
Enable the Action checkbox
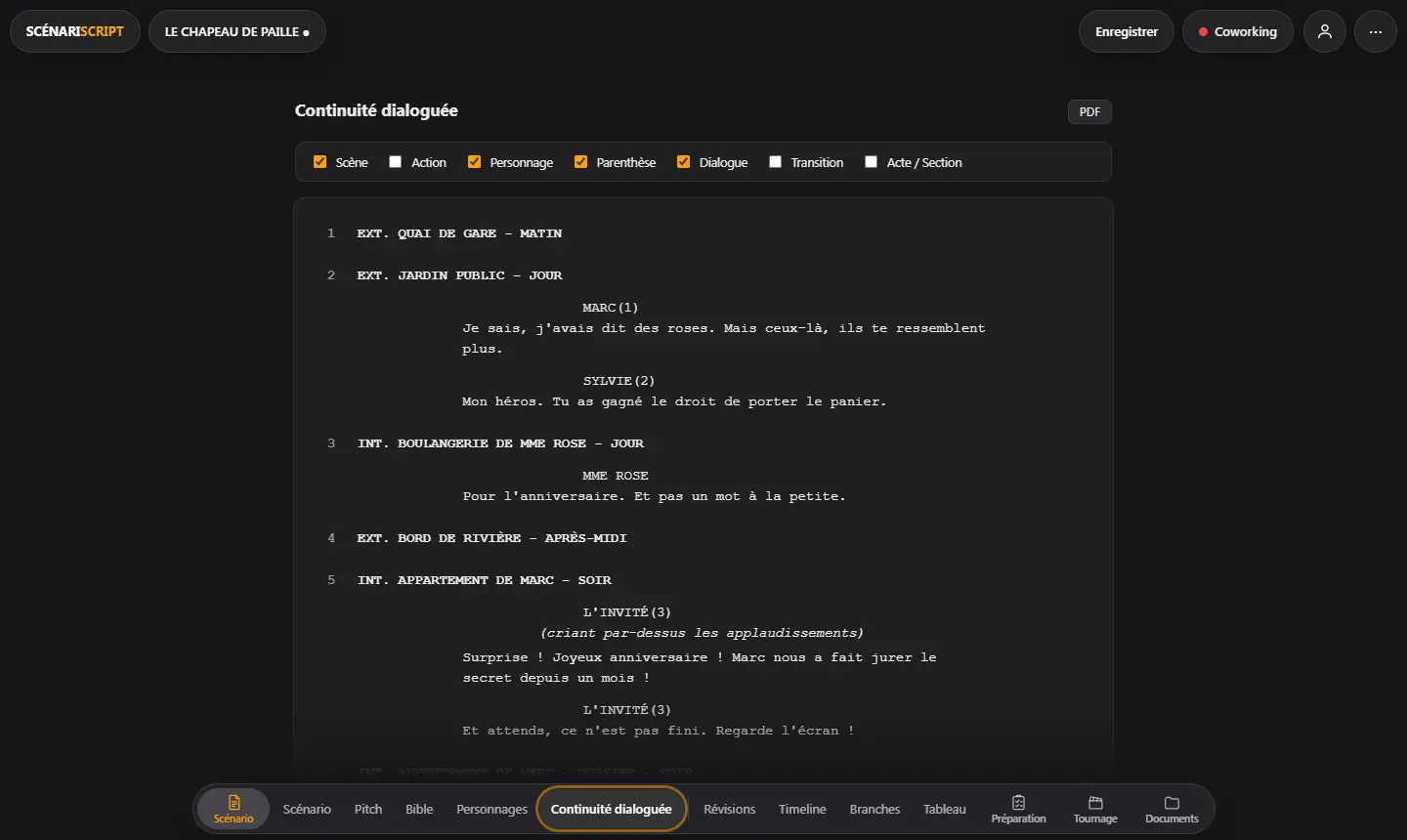[396, 162]
